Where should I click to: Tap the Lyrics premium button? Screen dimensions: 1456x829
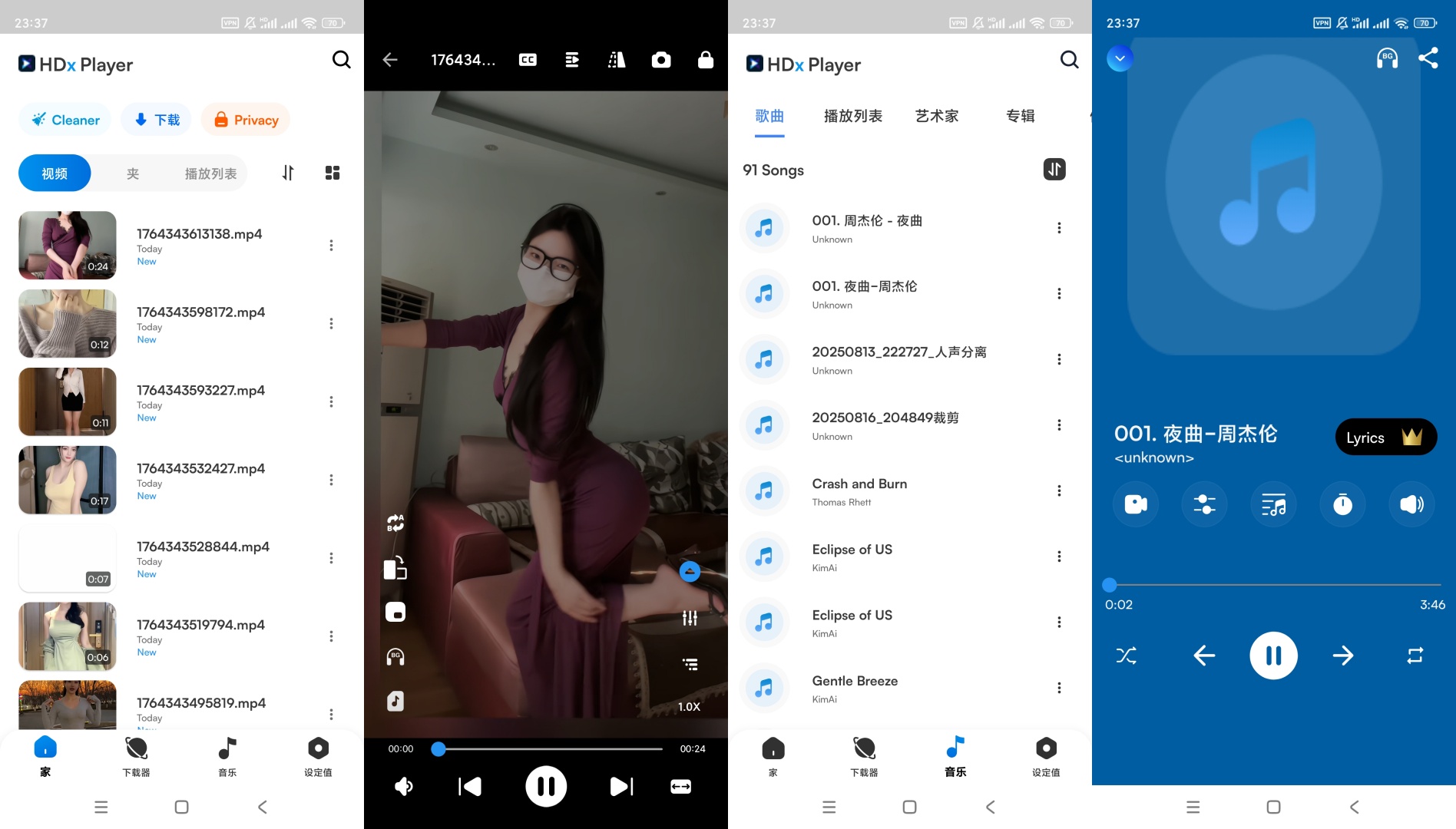point(1385,438)
